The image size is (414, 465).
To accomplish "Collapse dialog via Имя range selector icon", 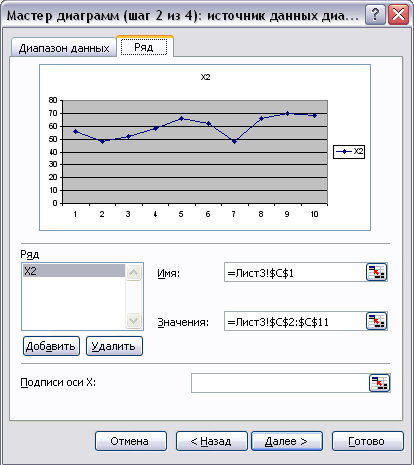I will point(376,272).
